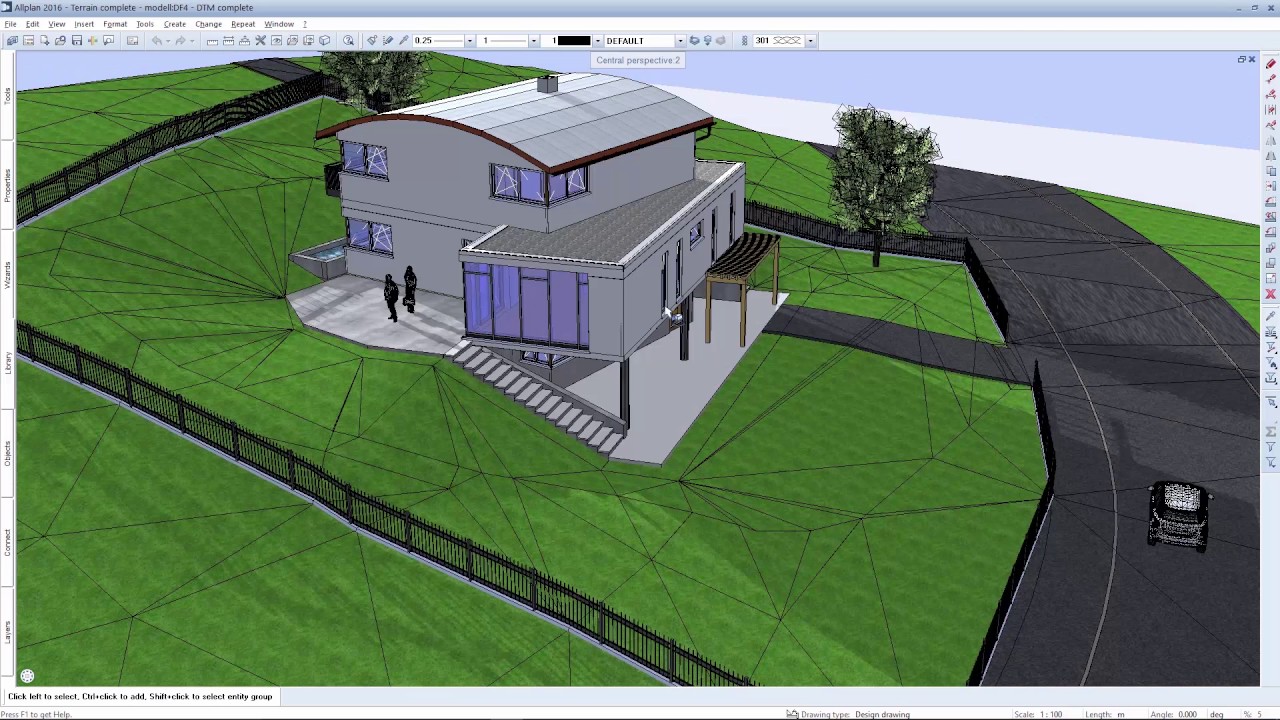Click the Scale 1:100 field in status bar
Viewport: 1280px width, 720px height.
(x=1038, y=714)
